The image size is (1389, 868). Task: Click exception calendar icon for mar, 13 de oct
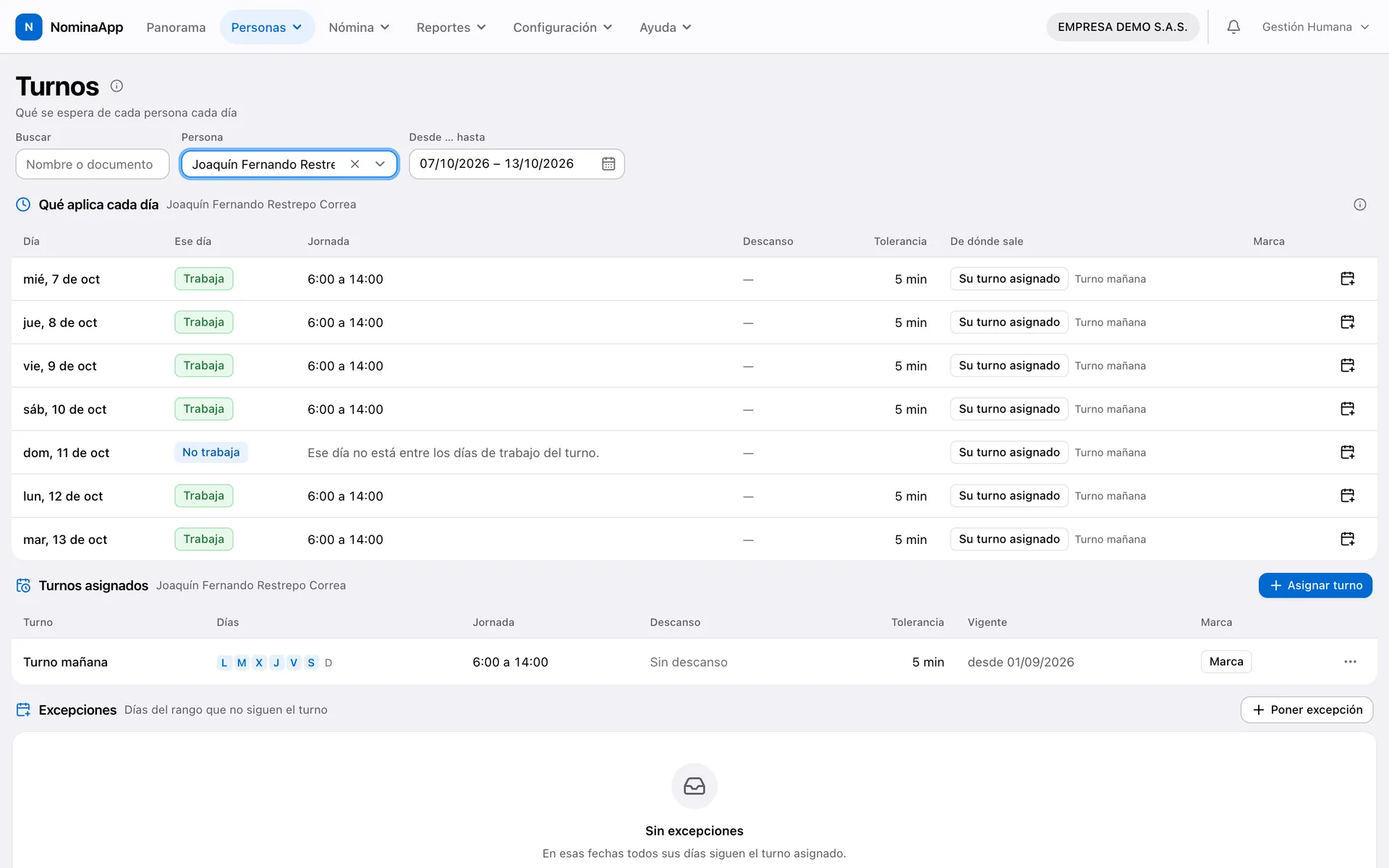[1347, 539]
